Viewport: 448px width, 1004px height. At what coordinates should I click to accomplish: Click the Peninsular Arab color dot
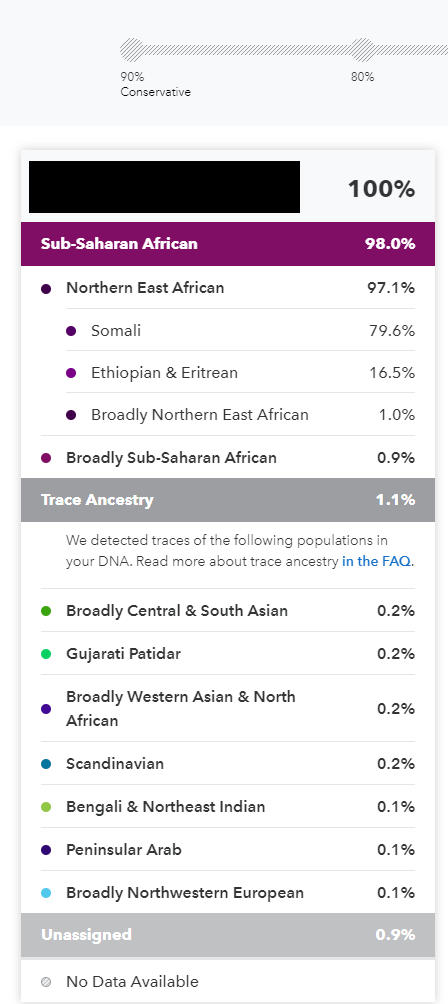coord(46,850)
